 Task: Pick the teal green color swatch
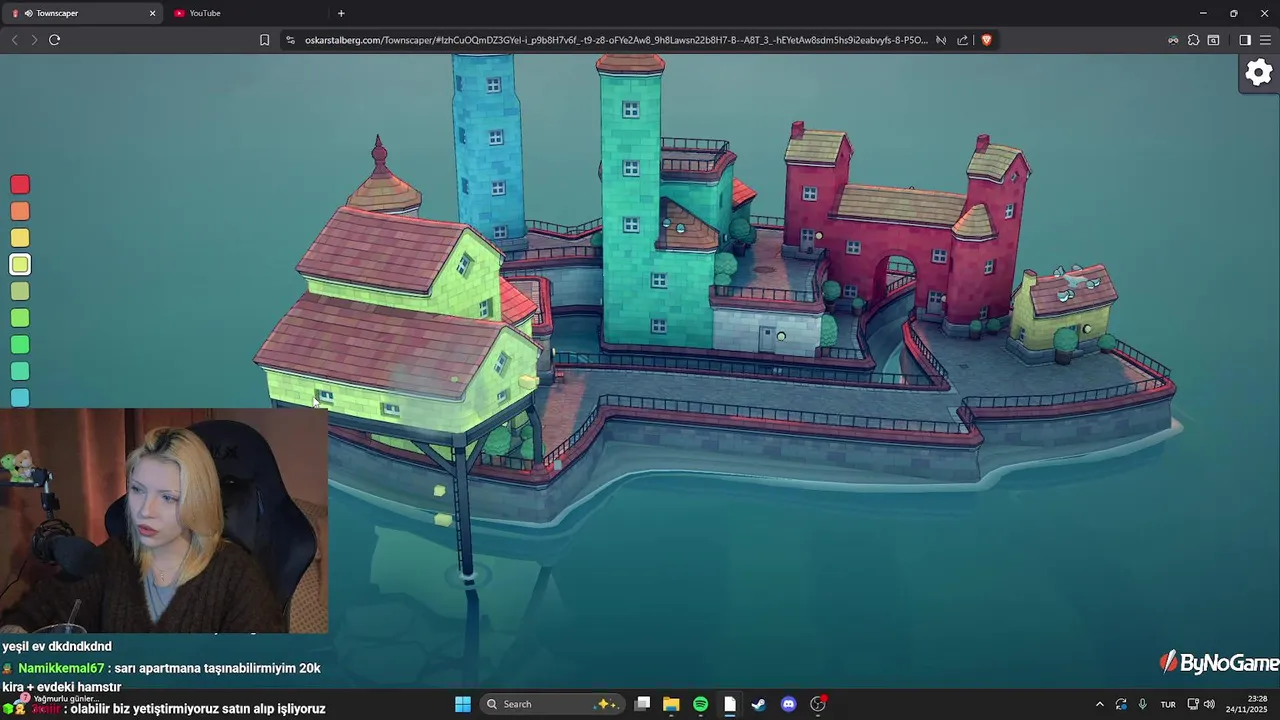pos(20,371)
